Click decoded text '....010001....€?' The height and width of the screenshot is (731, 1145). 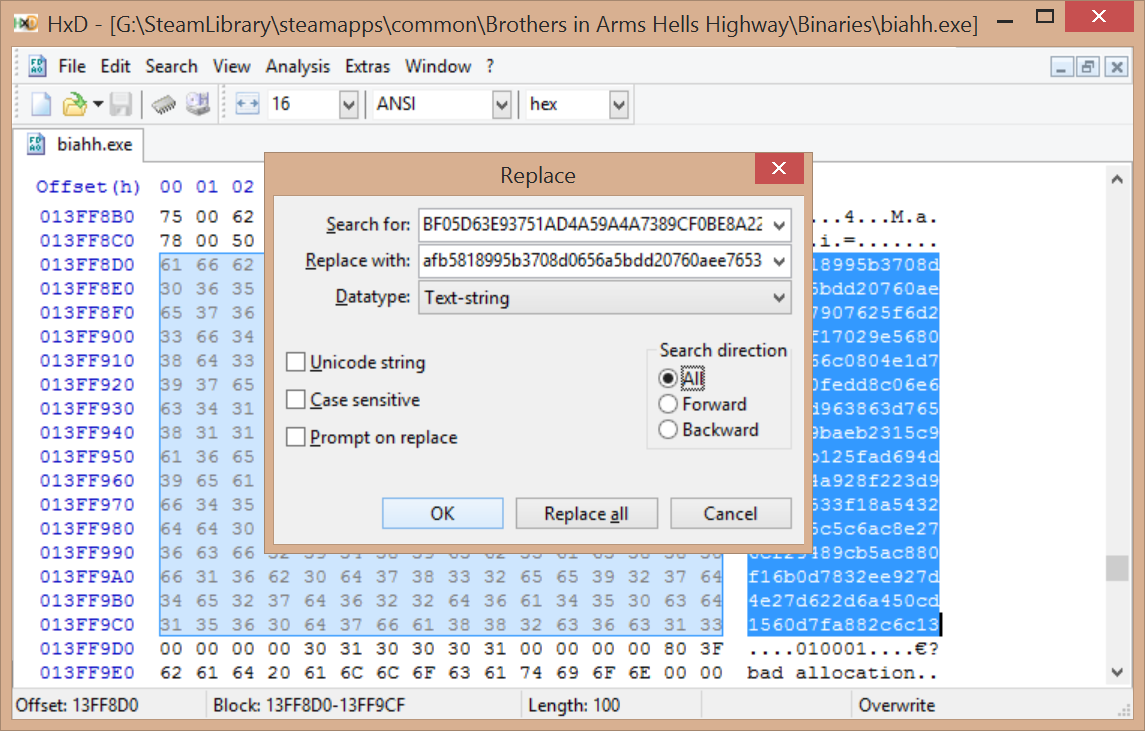[x=842, y=648]
